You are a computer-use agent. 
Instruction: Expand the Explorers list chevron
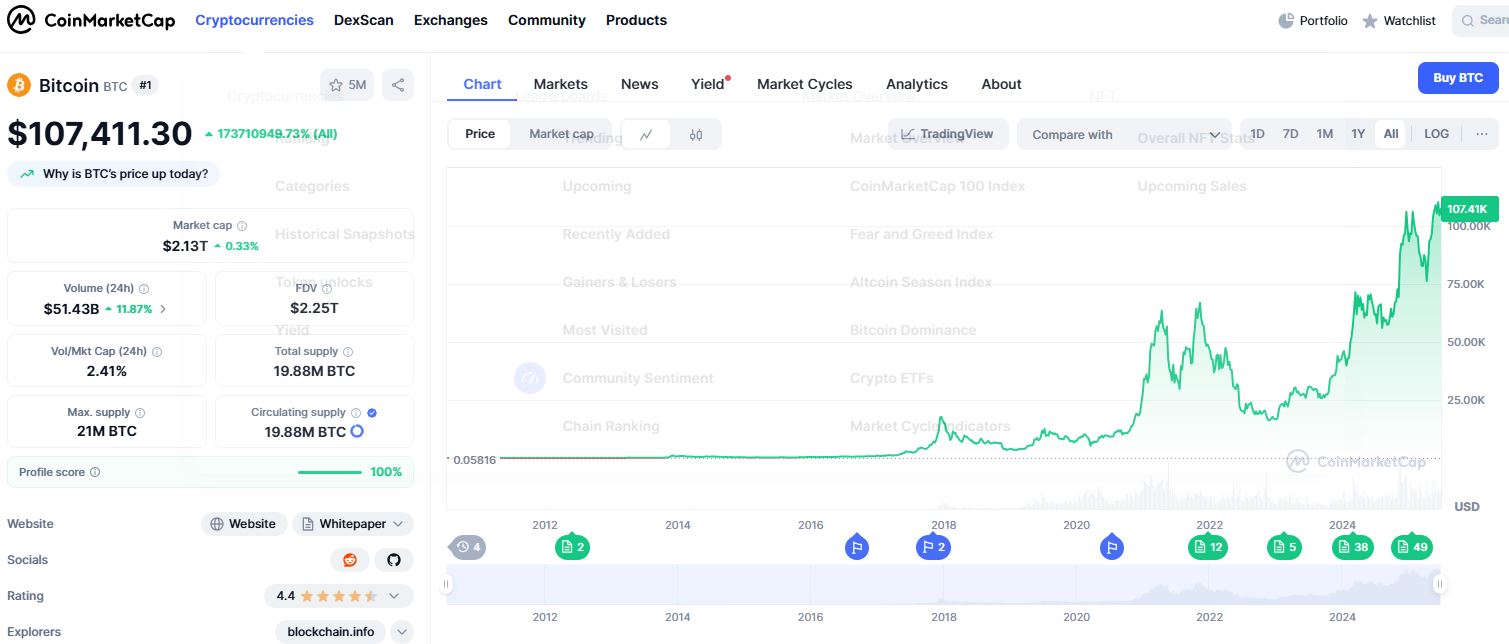point(402,632)
